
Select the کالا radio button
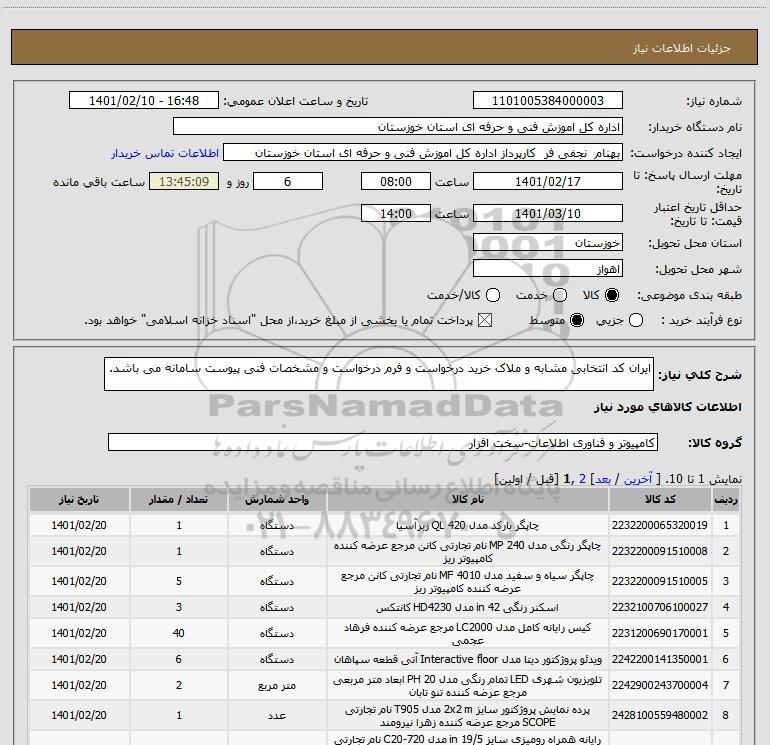(612, 295)
